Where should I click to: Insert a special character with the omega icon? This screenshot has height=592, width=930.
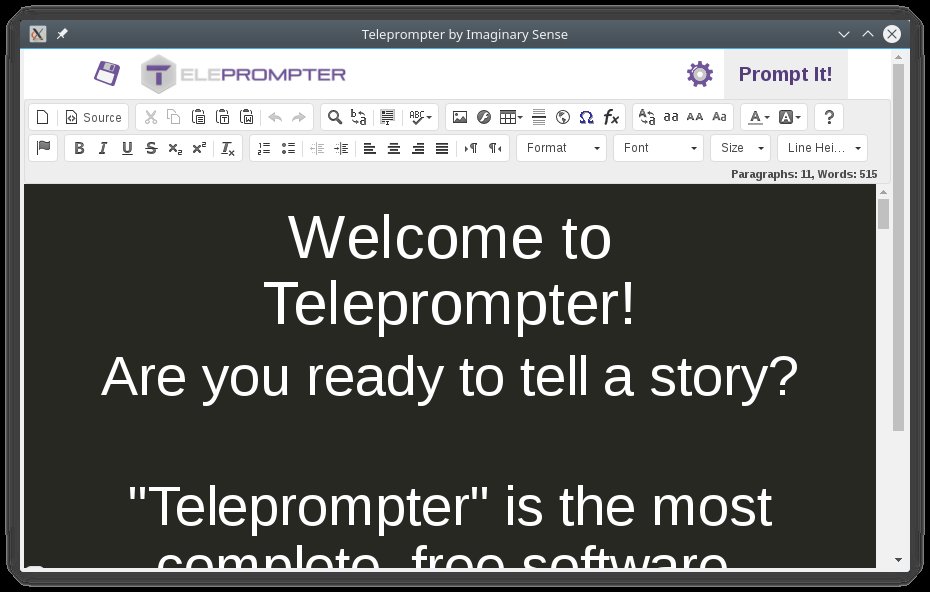(x=585, y=117)
